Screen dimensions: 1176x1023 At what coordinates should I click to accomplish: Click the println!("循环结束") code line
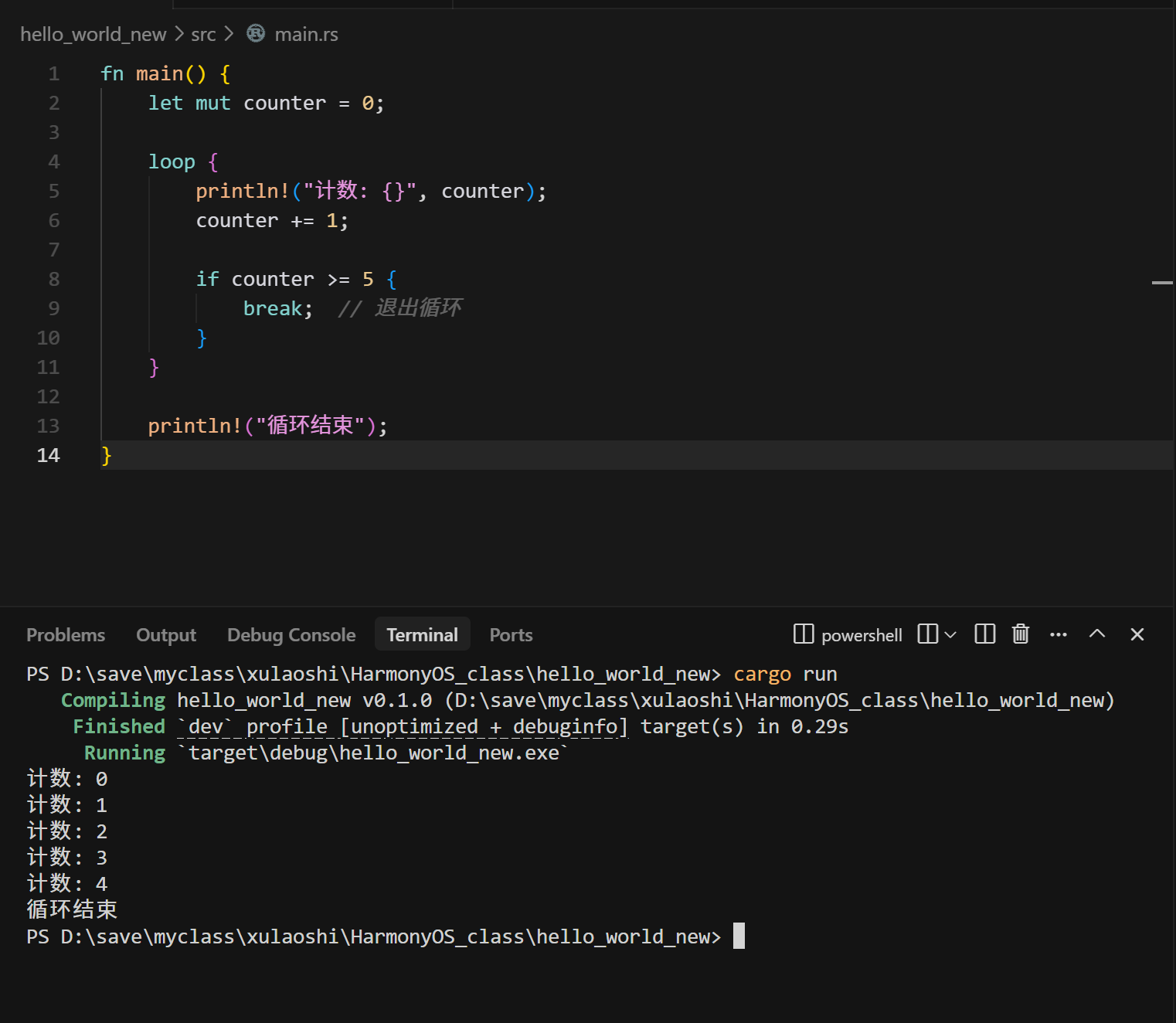267,426
